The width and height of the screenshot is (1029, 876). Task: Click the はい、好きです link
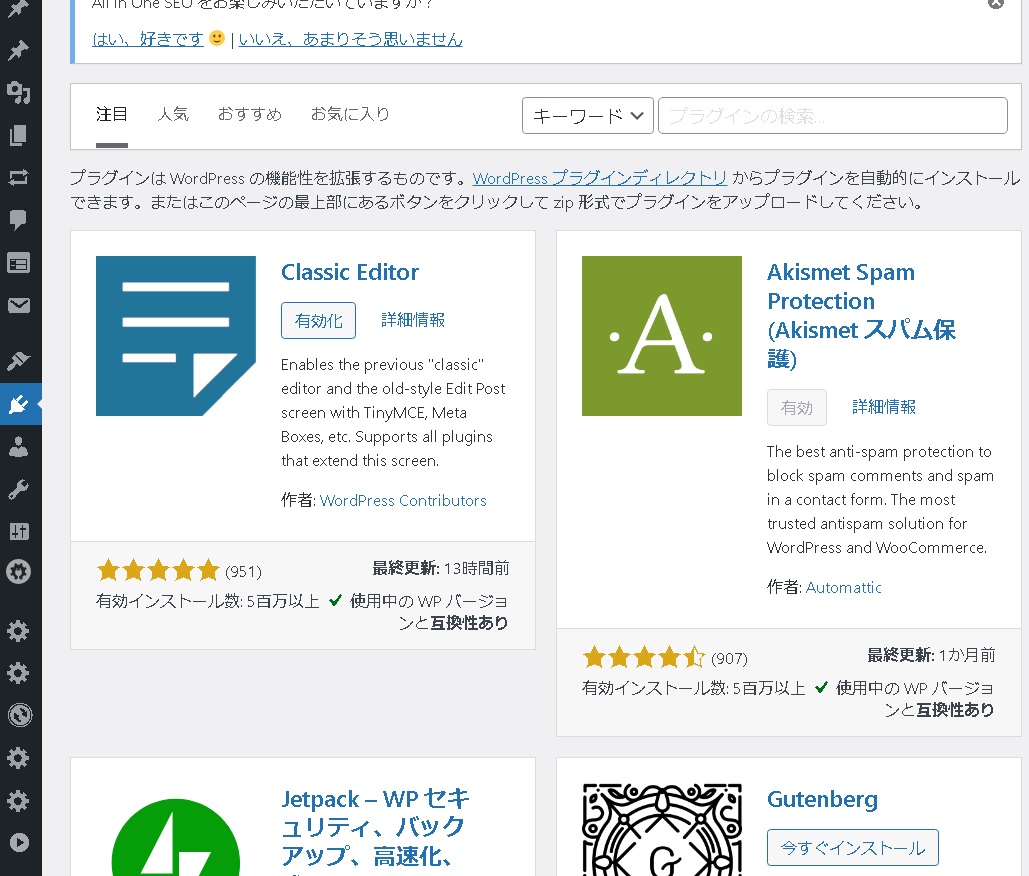148,39
